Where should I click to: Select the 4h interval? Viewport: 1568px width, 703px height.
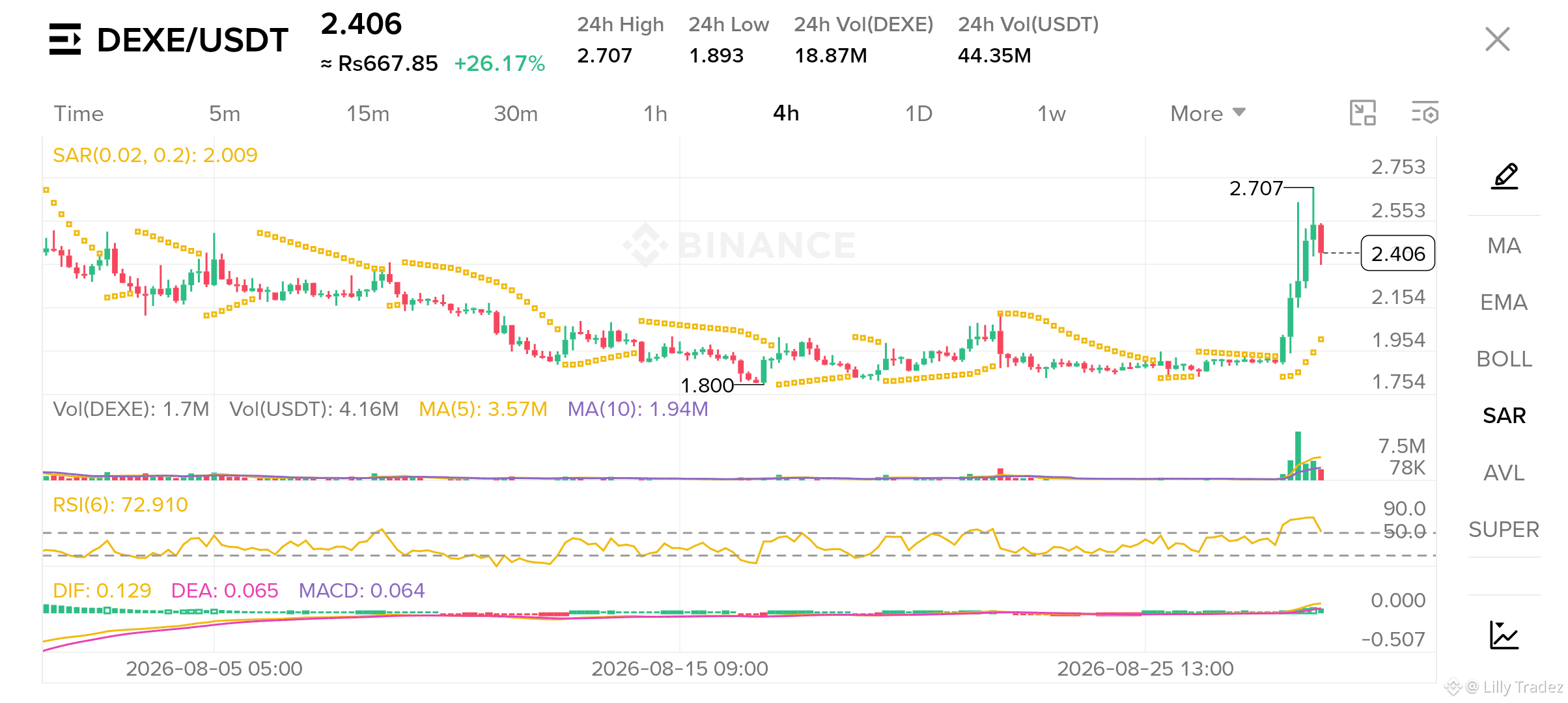(x=786, y=113)
